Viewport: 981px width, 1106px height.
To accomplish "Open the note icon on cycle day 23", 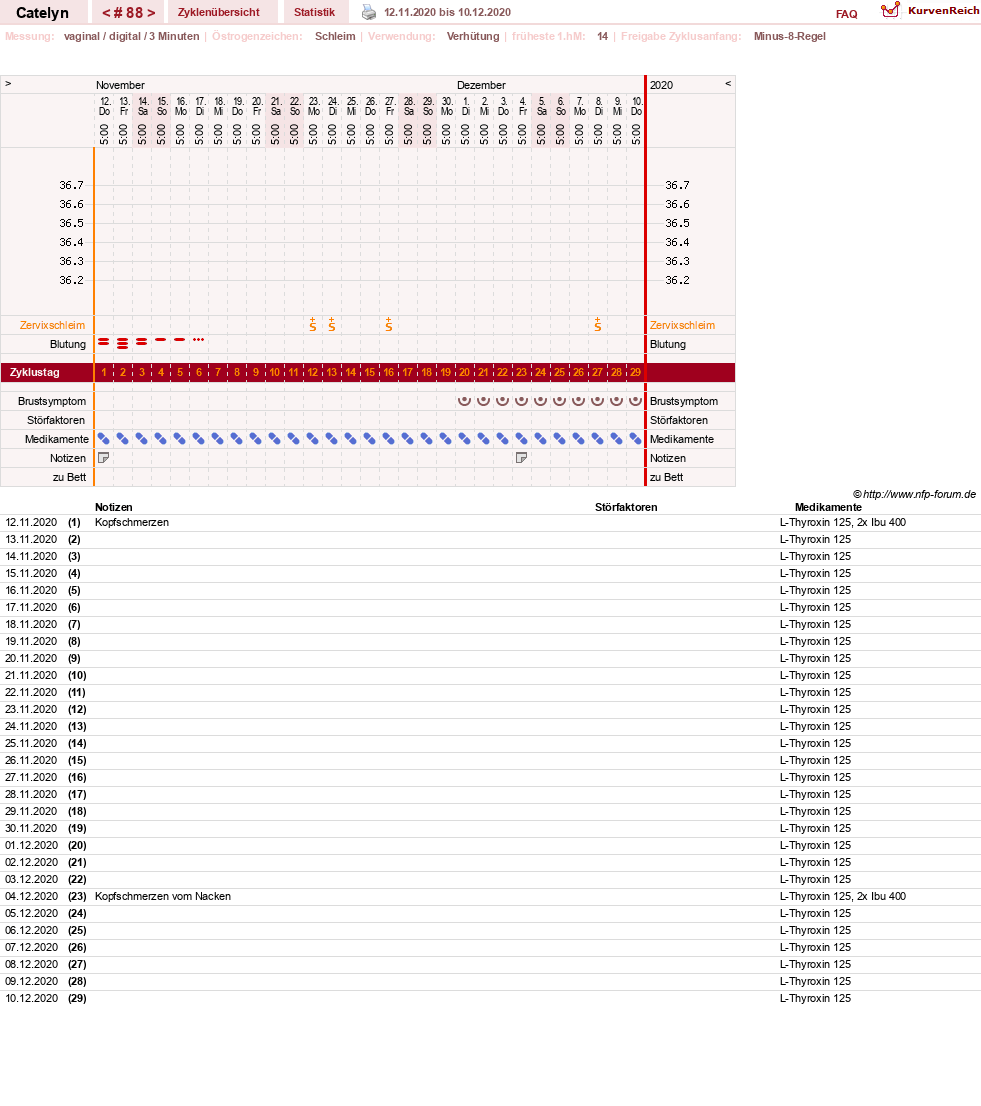I will pyautogui.click(x=522, y=458).
